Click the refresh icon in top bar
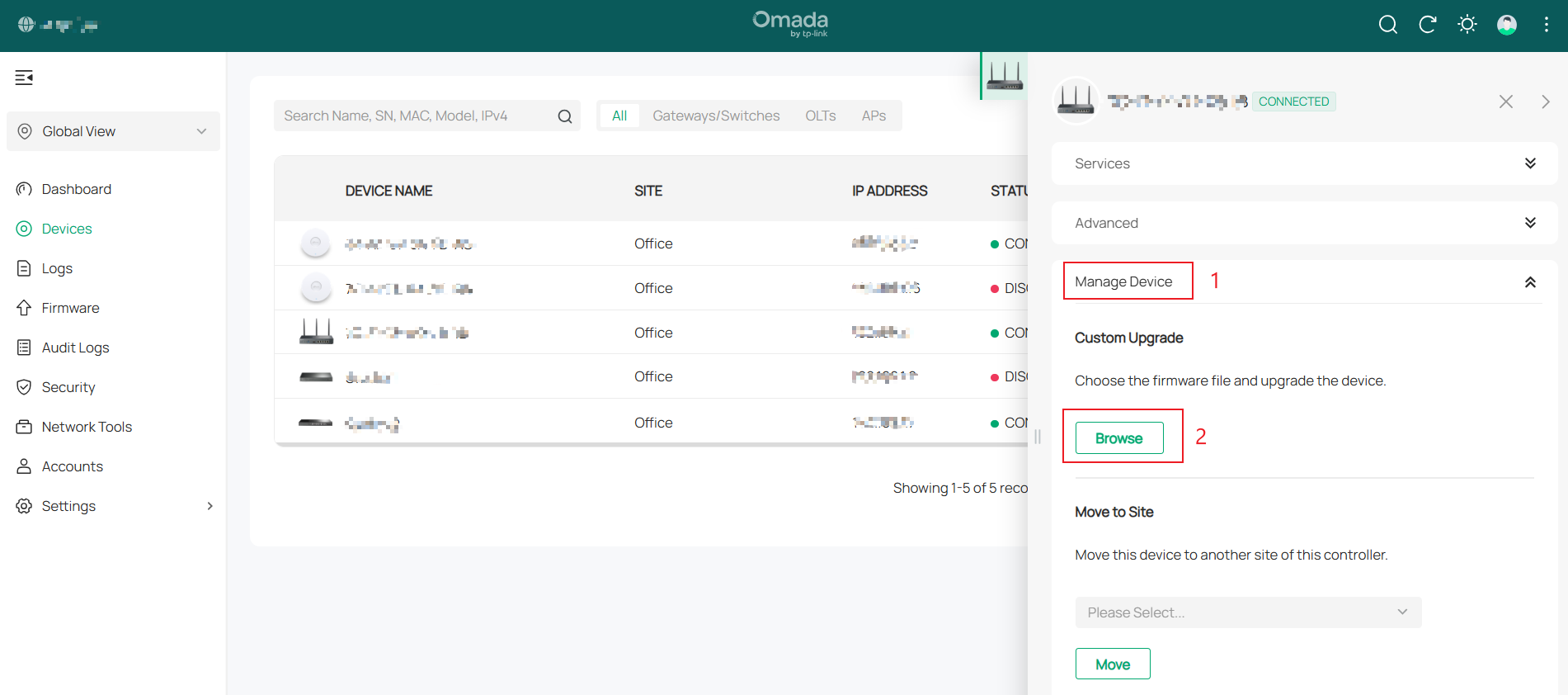Image resolution: width=1568 pixels, height=695 pixels. [x=1427, y=25]
